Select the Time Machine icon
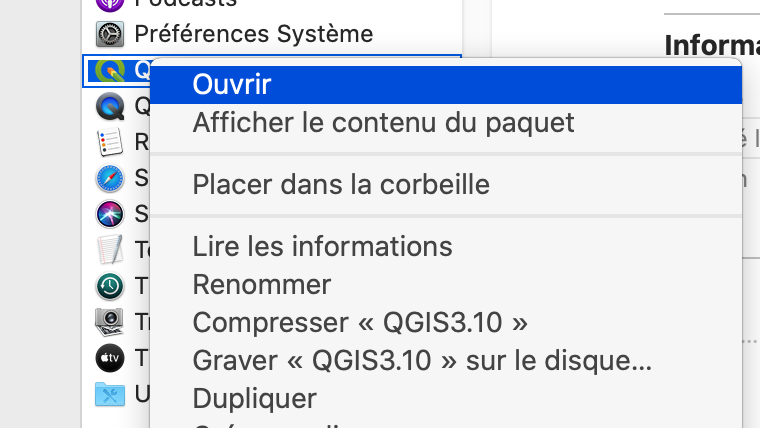This screenshot has width=760, height=428. tap(109, 286)
